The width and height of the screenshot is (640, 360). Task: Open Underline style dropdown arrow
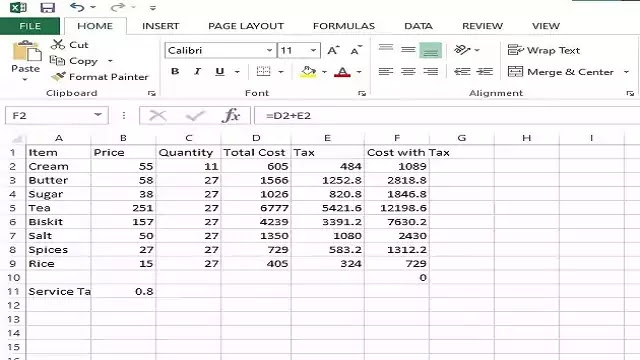pyautogui.click(x=237, y=72)
